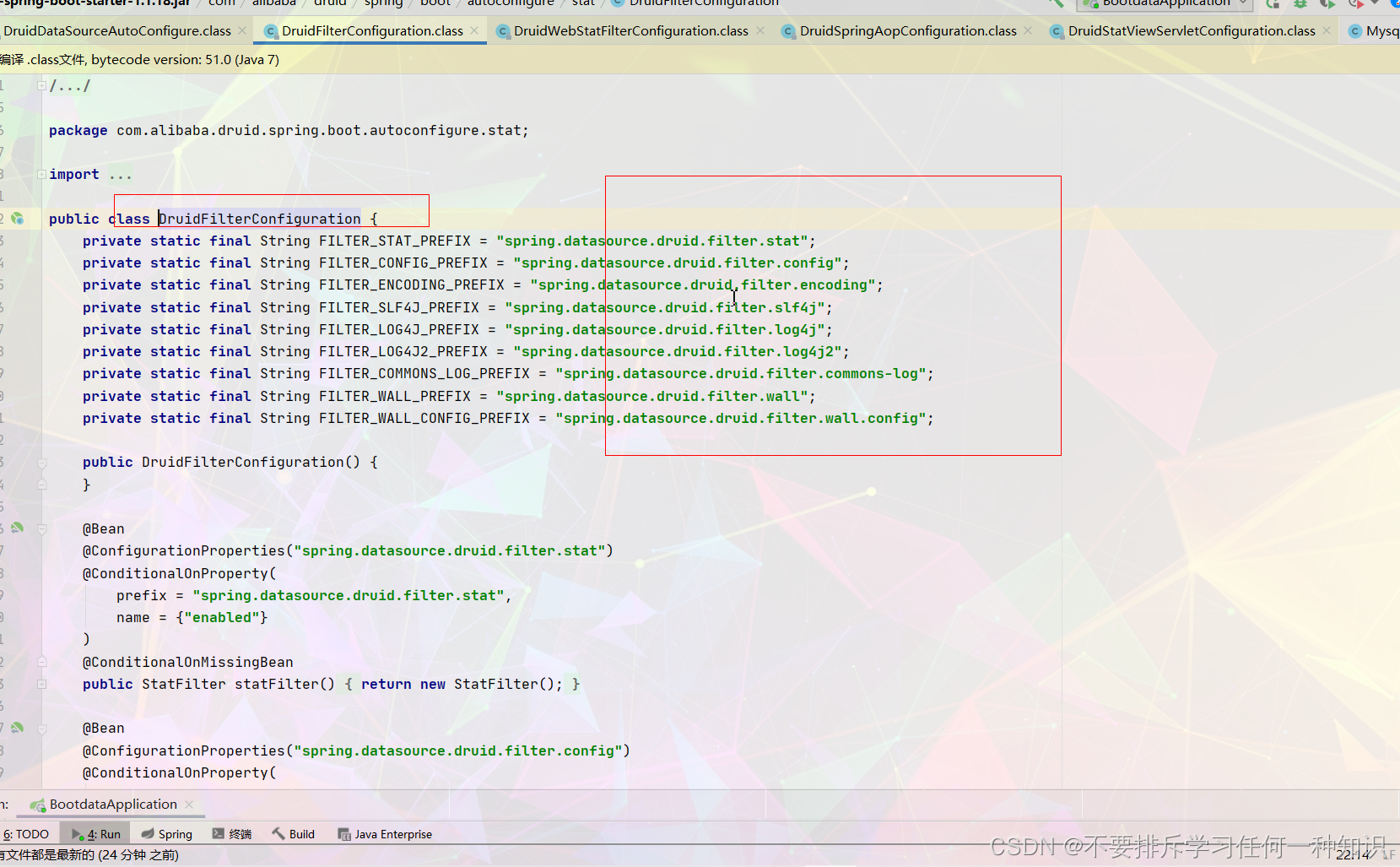
Task: Click fold marker at @ConditionalOnMissingBean line
Action: click(x=41, y=662)
